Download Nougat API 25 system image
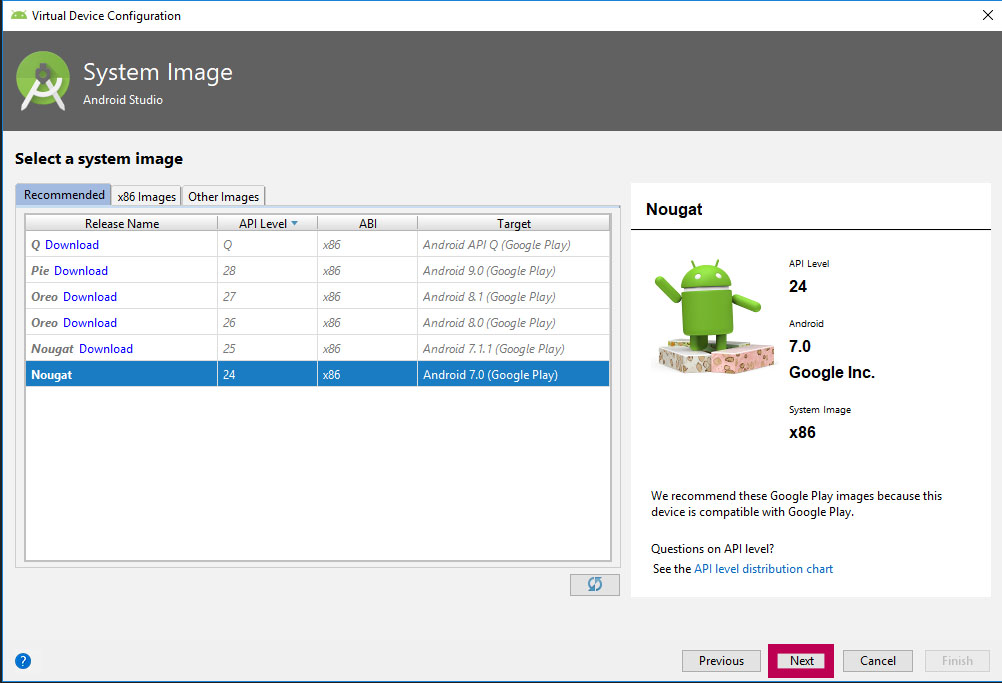This screenshot has width=1002, height=683. click(x=106, y=349)
